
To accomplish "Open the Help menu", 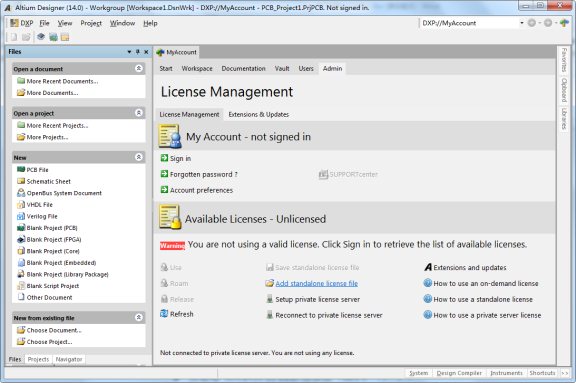I will (150, 23).
